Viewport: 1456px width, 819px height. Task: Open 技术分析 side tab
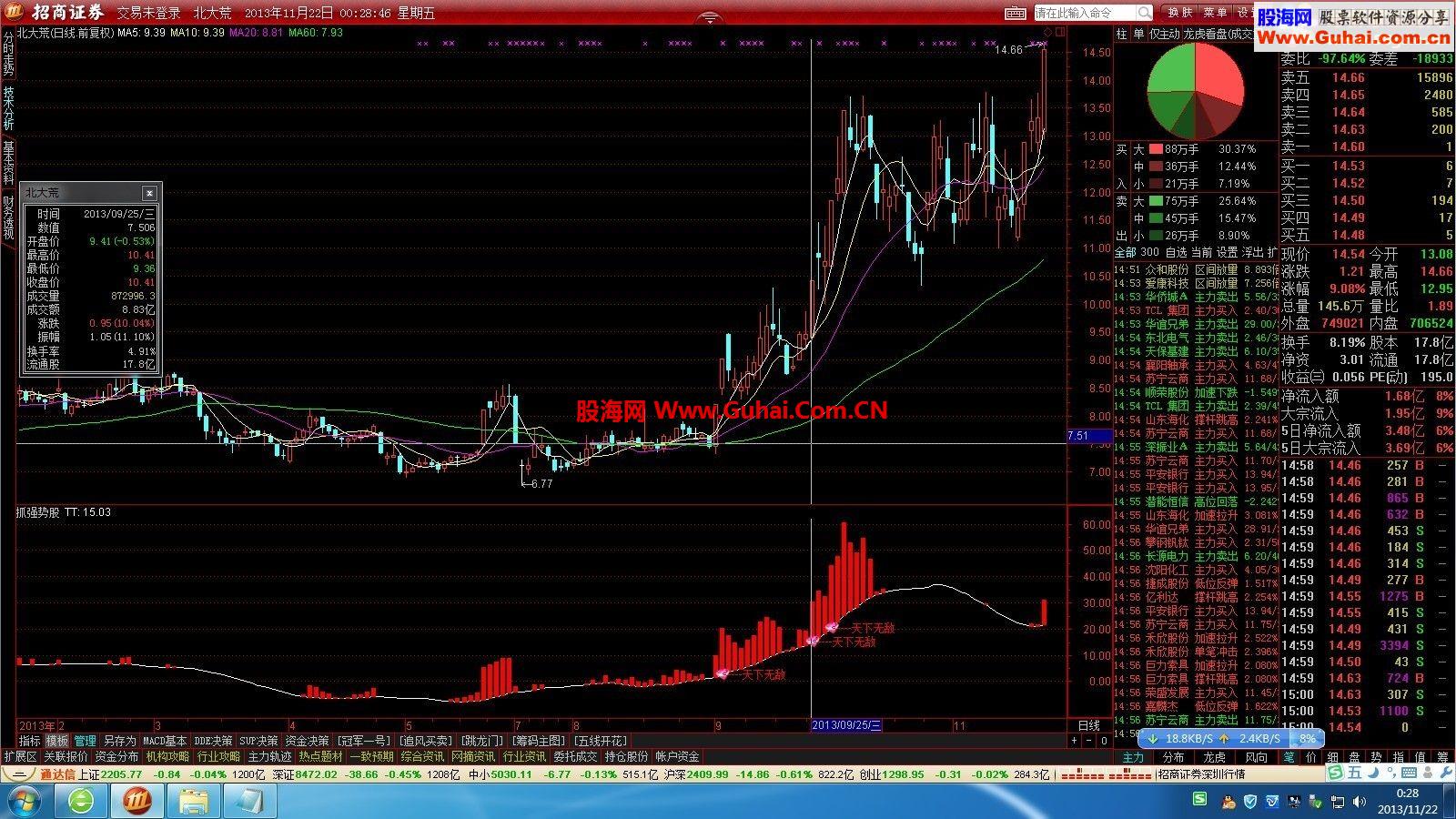pyautogui.click(x=8, y=109)
